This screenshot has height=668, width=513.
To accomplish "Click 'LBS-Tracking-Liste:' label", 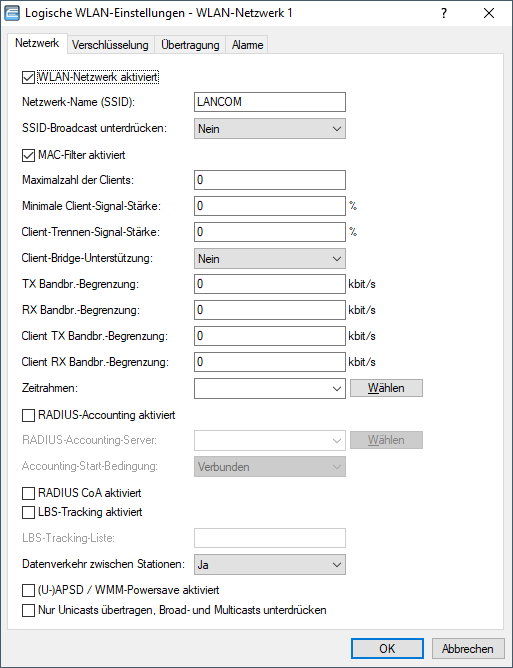I will coord(69,538).
